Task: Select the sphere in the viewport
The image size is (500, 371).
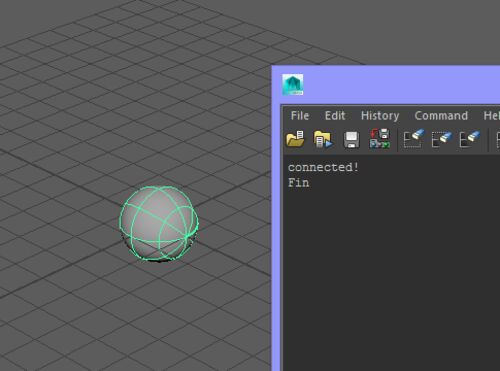Action: coord(159,223)
